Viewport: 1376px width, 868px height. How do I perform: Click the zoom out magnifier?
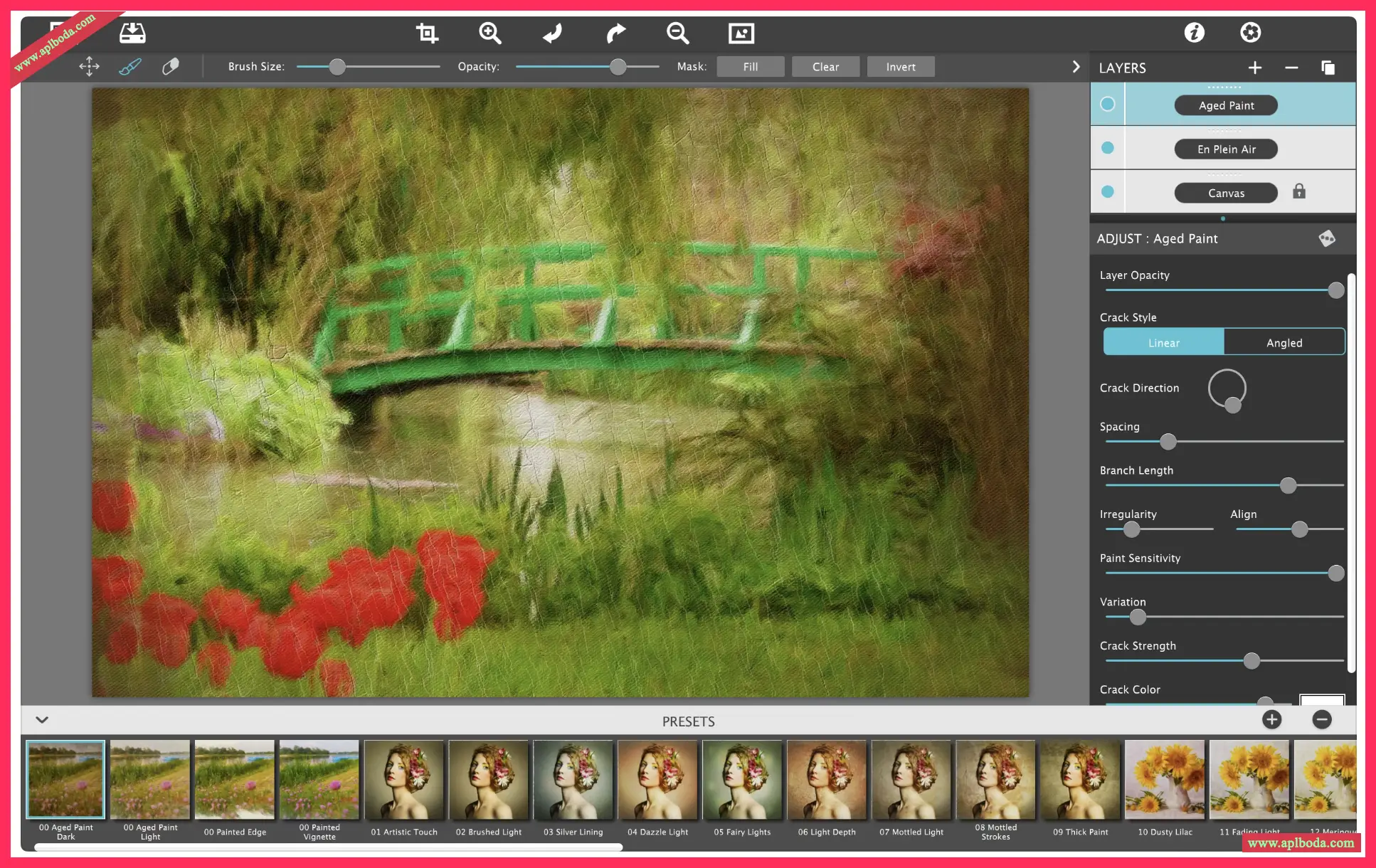677,33
